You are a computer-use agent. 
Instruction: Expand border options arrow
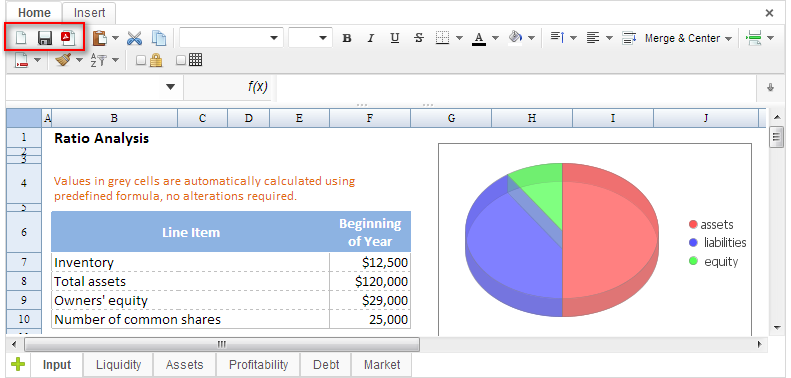point(459,38)
